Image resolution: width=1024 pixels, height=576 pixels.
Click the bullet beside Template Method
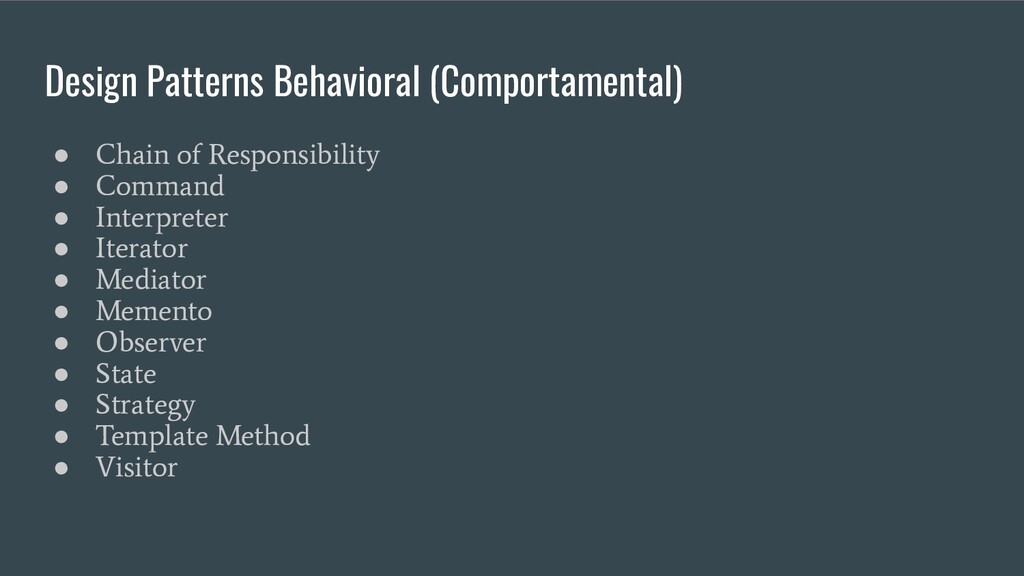pyautogui.click(x=61, y=436)
